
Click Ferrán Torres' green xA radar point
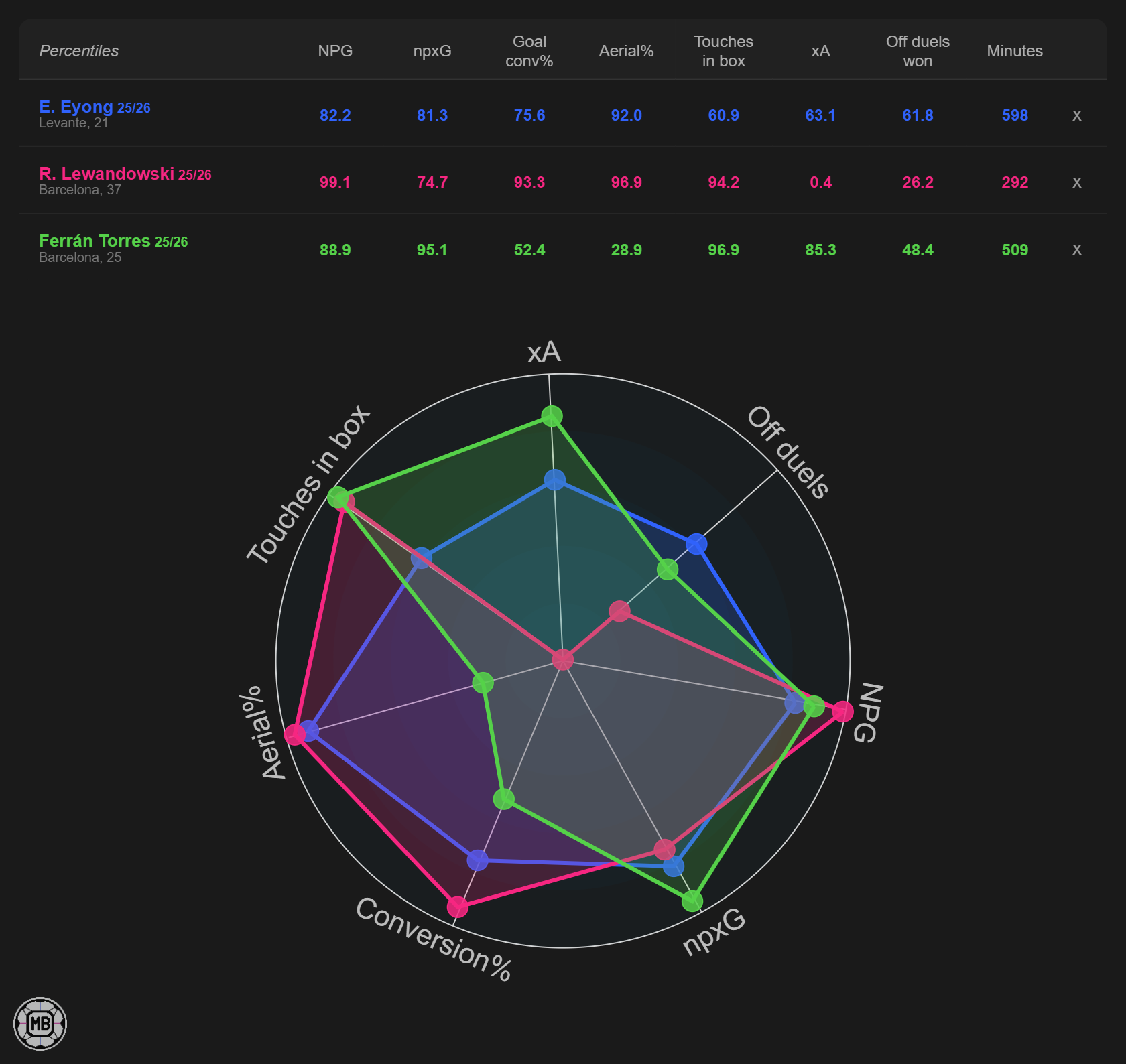click(x=552, y=416)
